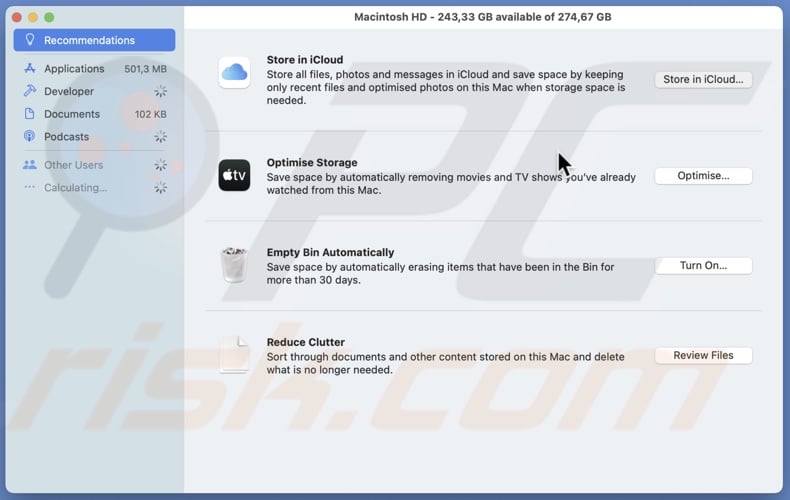790x500 pixels.
Task: Click Turn On… for Empty Bin
Action: coord(703,266)
